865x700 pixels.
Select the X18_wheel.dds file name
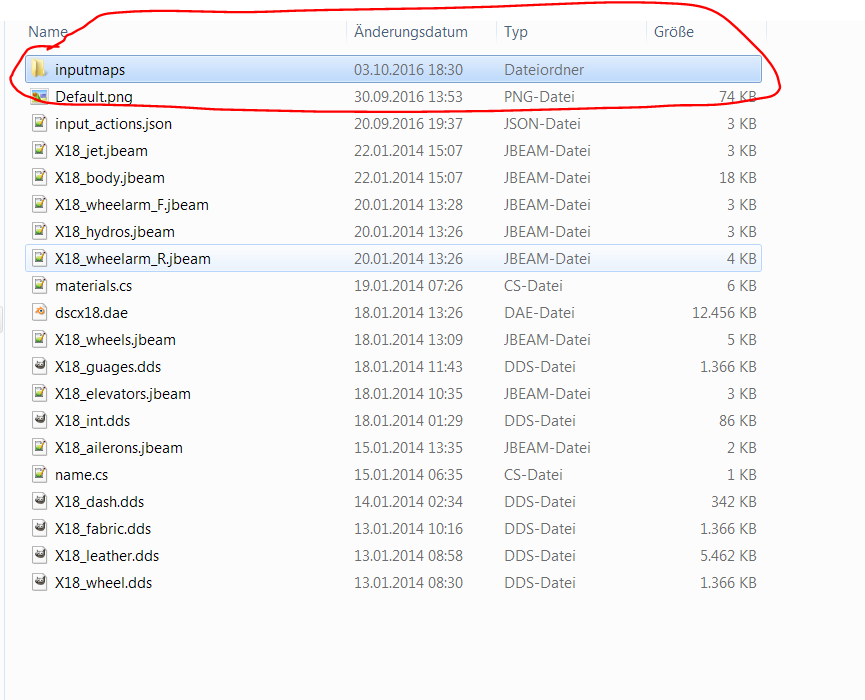pyautogui.click(x=103, y=583)
